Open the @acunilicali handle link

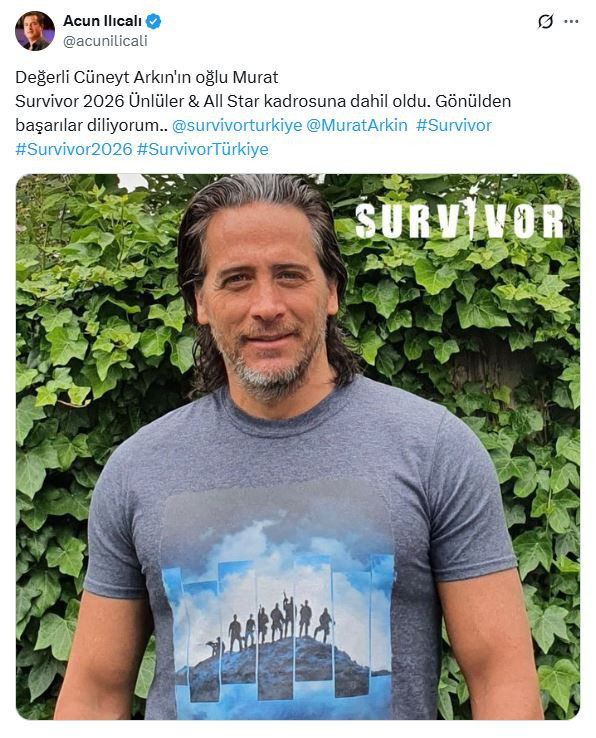point(105,41)
